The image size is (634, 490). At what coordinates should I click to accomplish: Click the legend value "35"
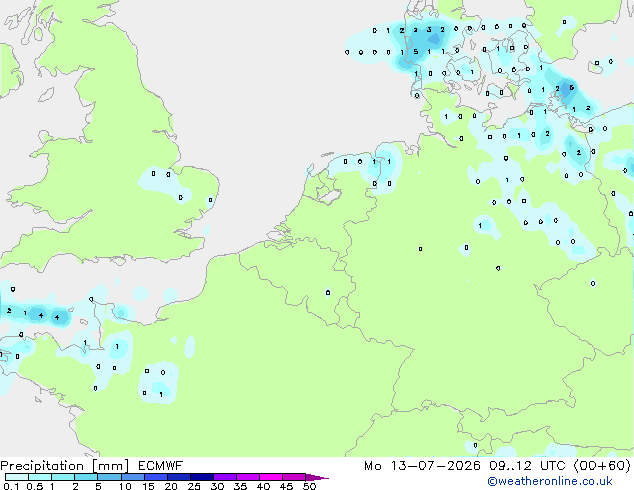point(240,486)
